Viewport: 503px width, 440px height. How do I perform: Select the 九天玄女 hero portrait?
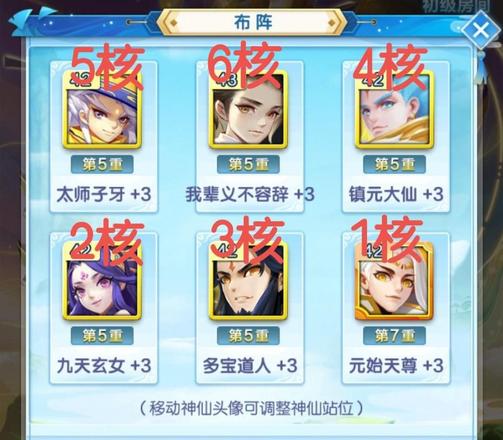point(102,281)
